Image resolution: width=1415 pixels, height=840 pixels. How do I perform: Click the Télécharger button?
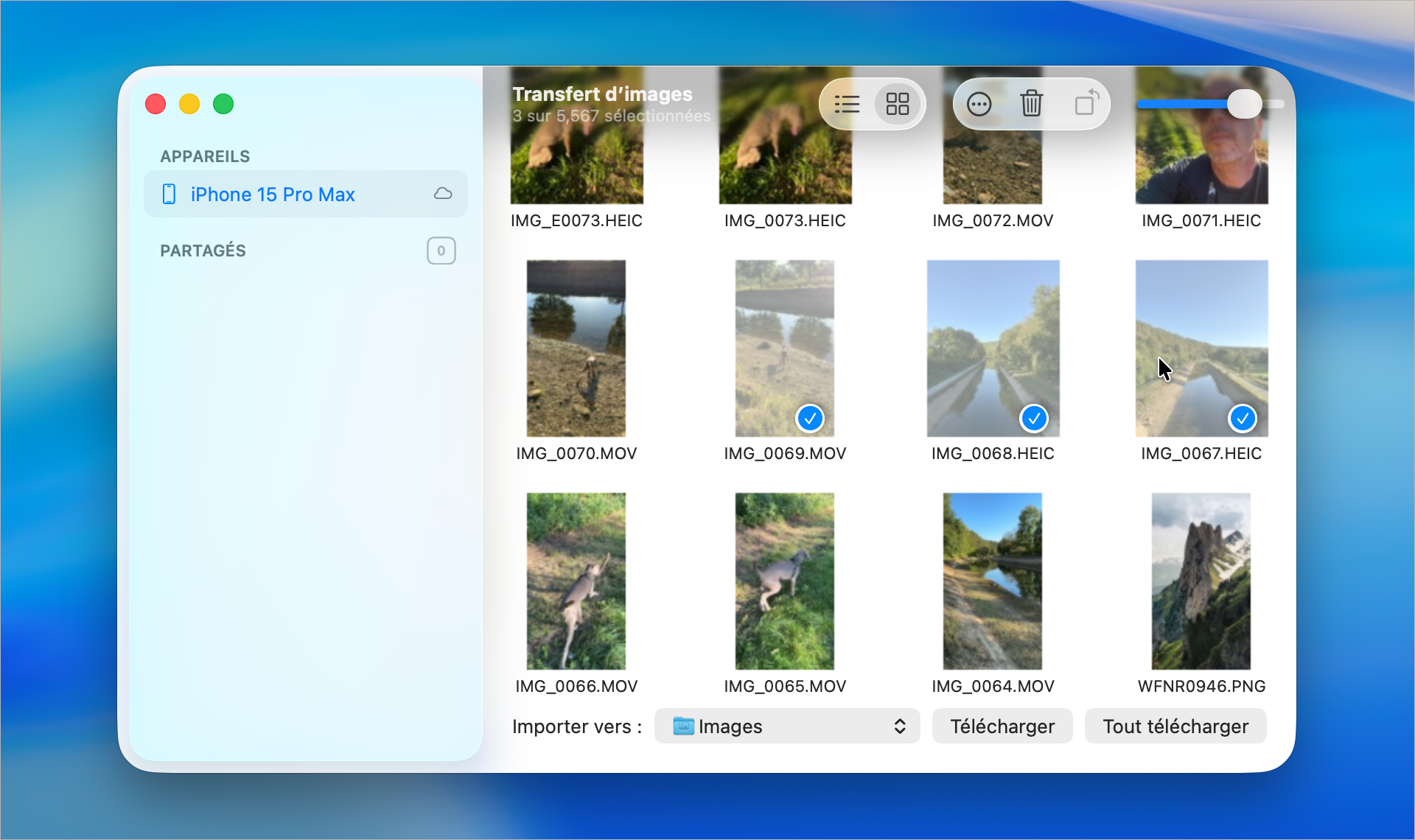click(1002, 726)
